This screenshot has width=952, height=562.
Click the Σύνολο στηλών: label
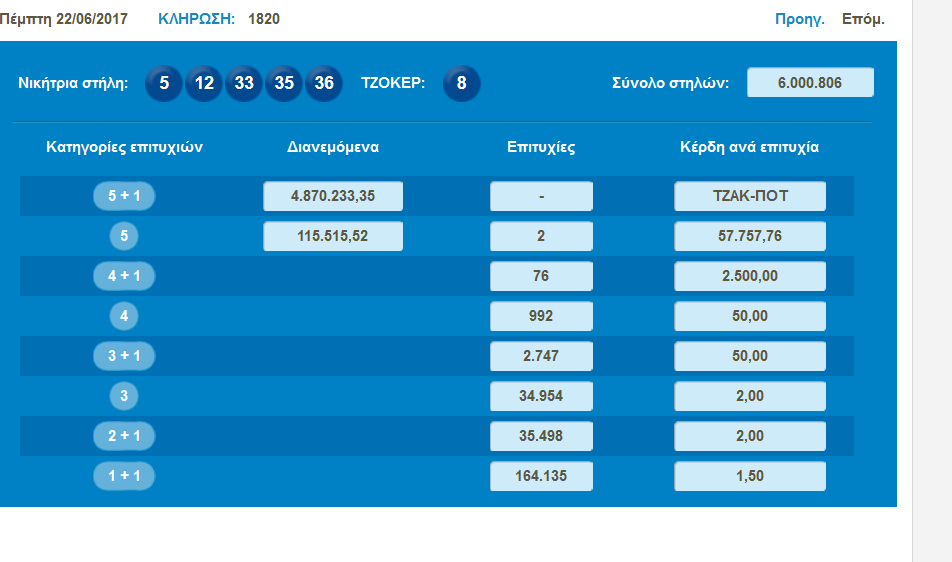pos(670,83)
